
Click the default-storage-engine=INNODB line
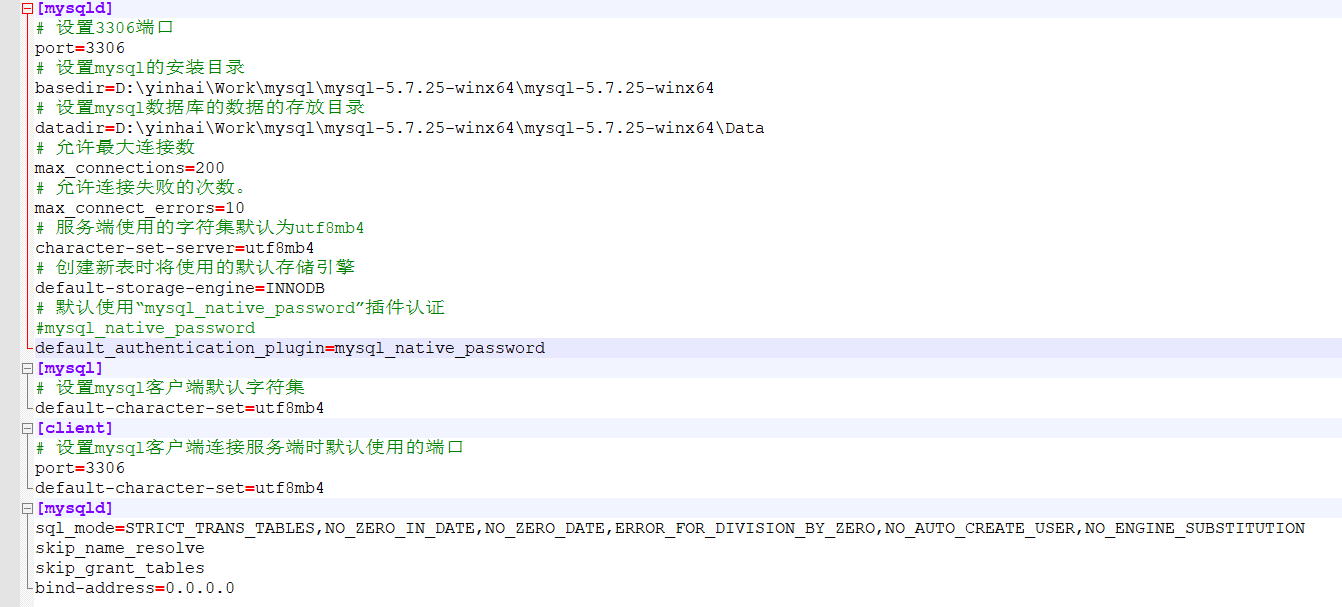pos(180,288)
